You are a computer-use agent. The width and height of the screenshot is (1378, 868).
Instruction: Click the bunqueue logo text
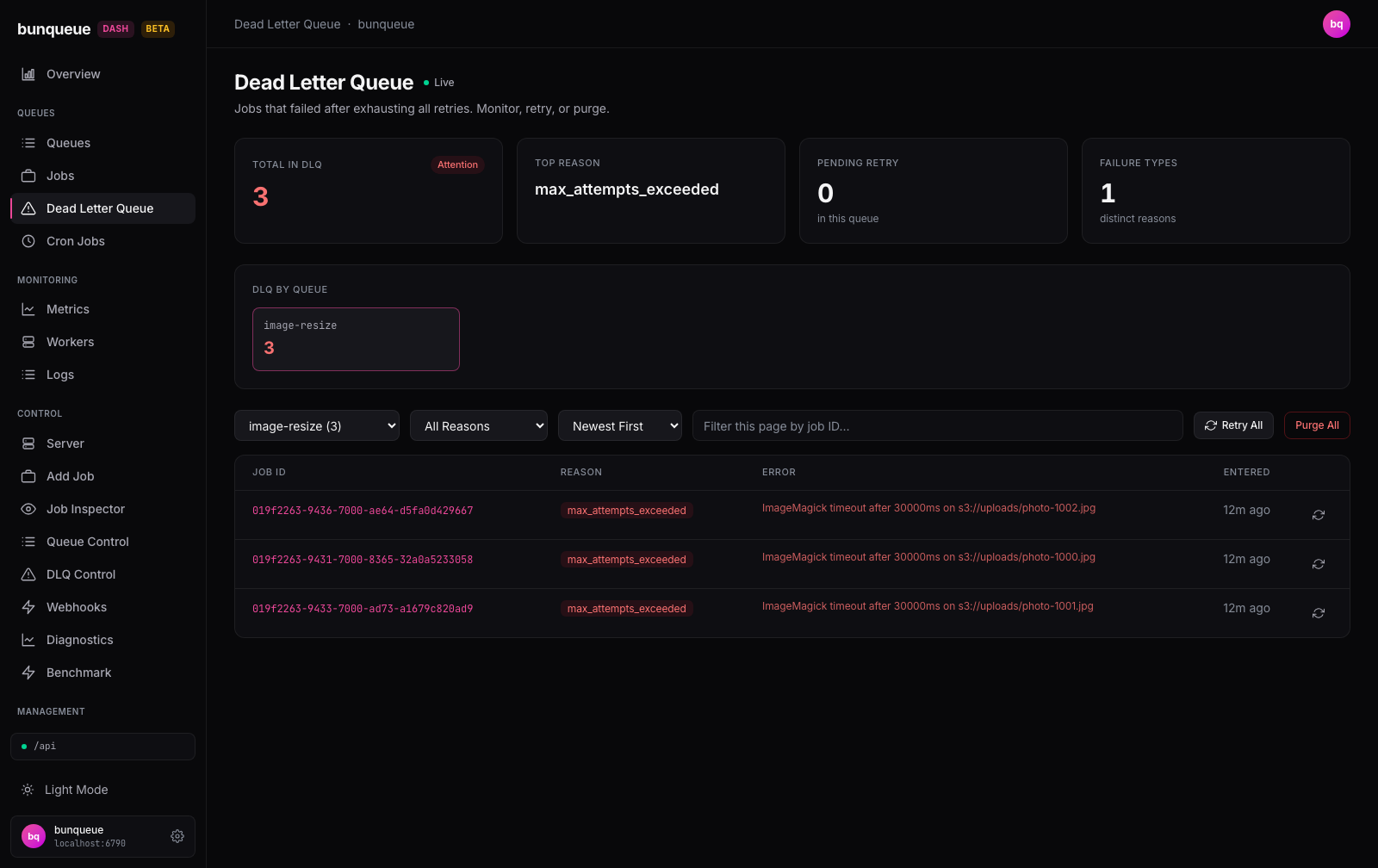click(54, 28)
